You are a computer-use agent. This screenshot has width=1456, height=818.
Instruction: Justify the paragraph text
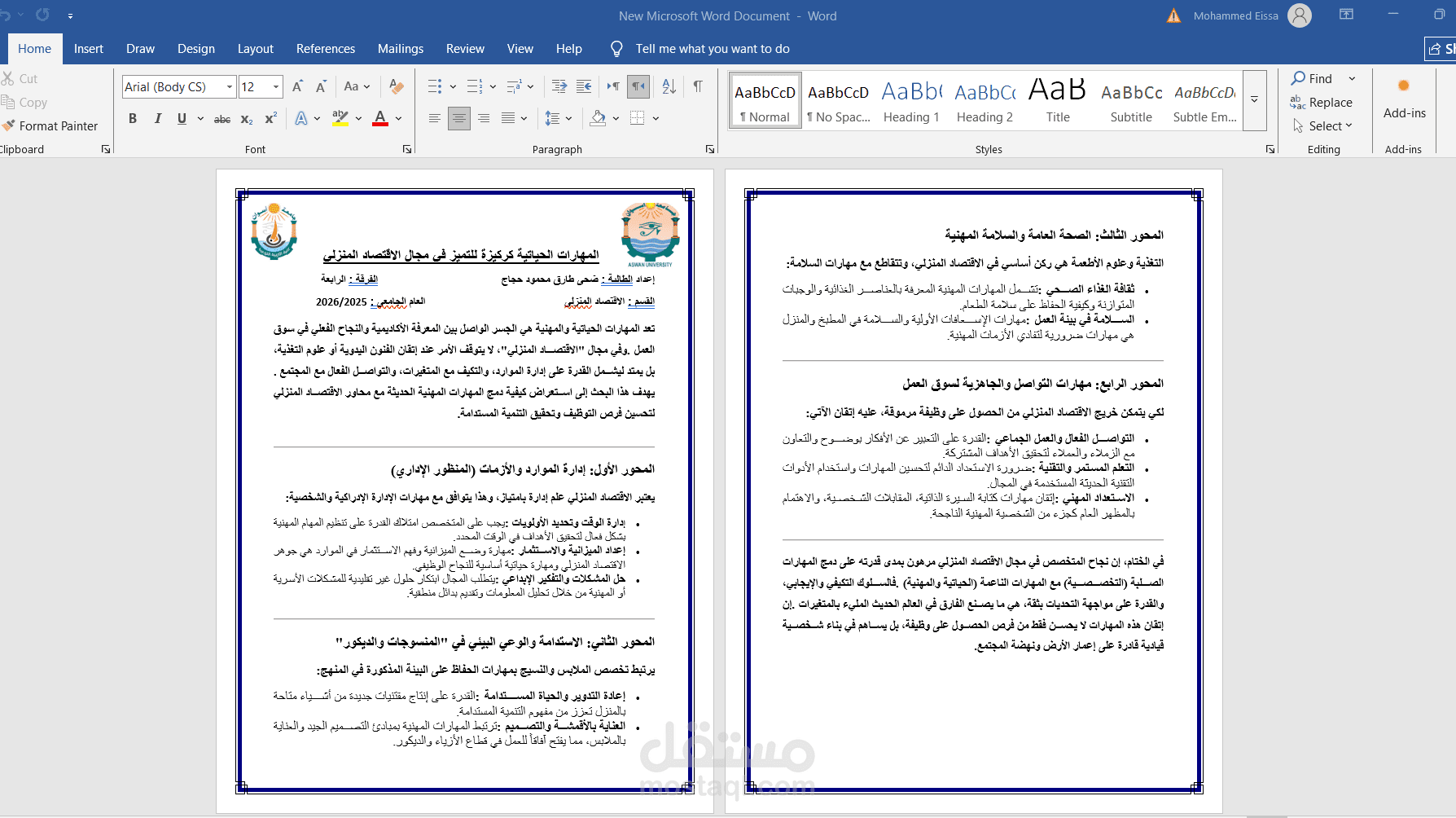pos(508,118)
